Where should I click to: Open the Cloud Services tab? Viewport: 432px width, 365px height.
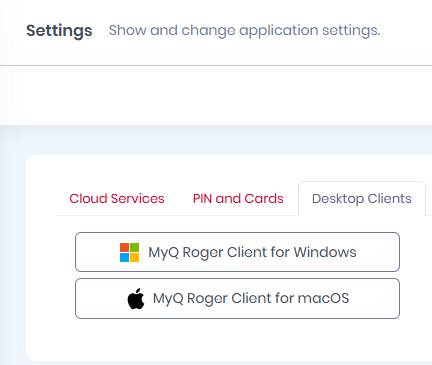pos(117,199)
